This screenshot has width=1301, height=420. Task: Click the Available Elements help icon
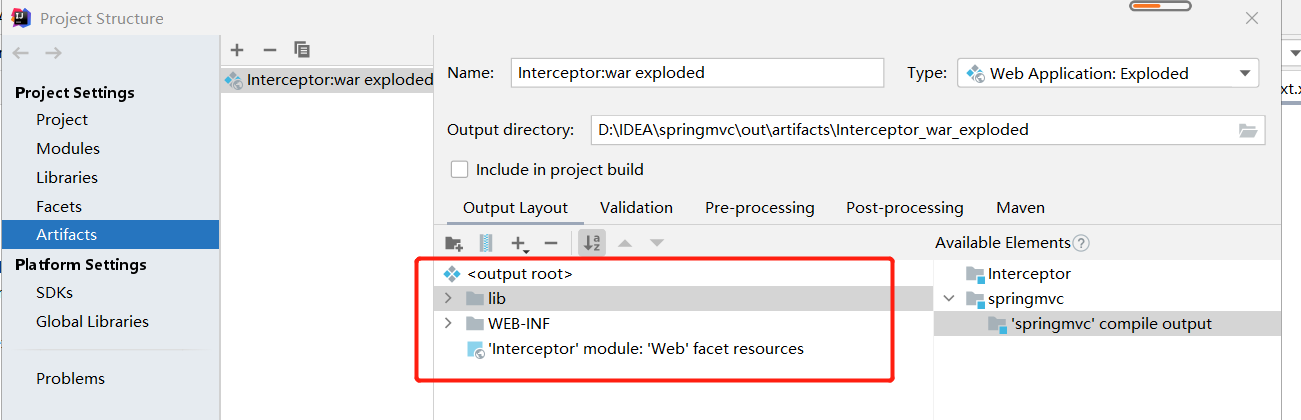pos(1081,243)
